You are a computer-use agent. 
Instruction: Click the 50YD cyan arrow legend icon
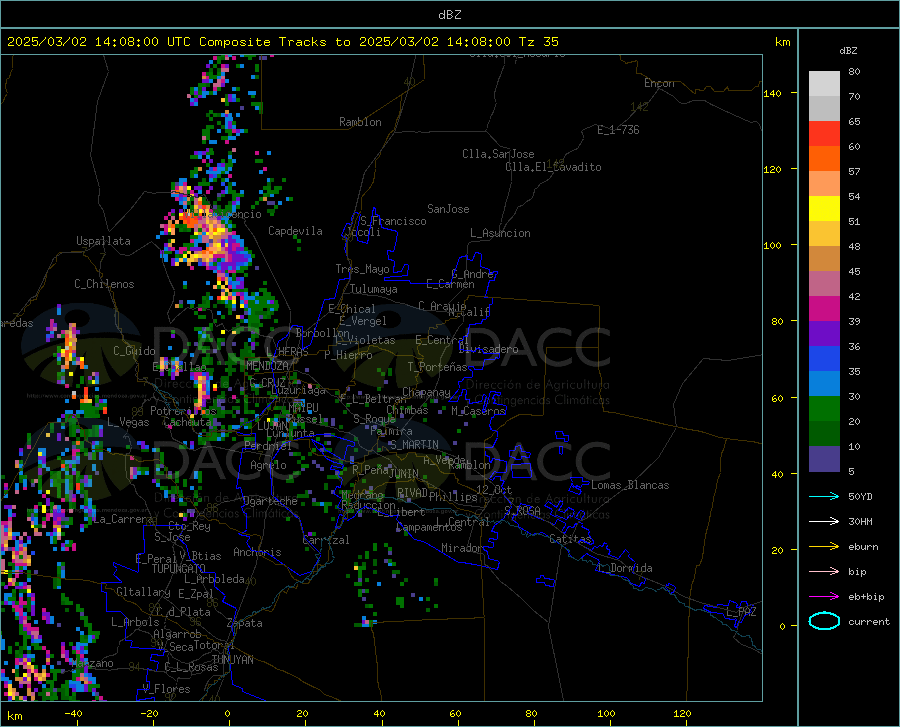824,496
